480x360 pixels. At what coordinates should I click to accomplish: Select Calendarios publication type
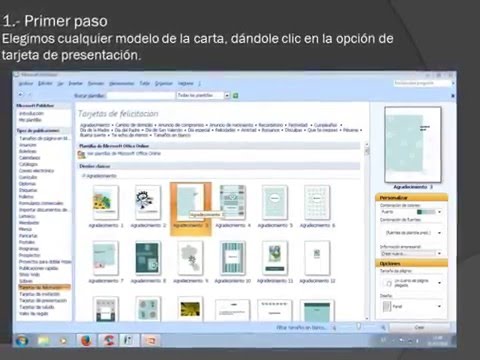(30, 158)
